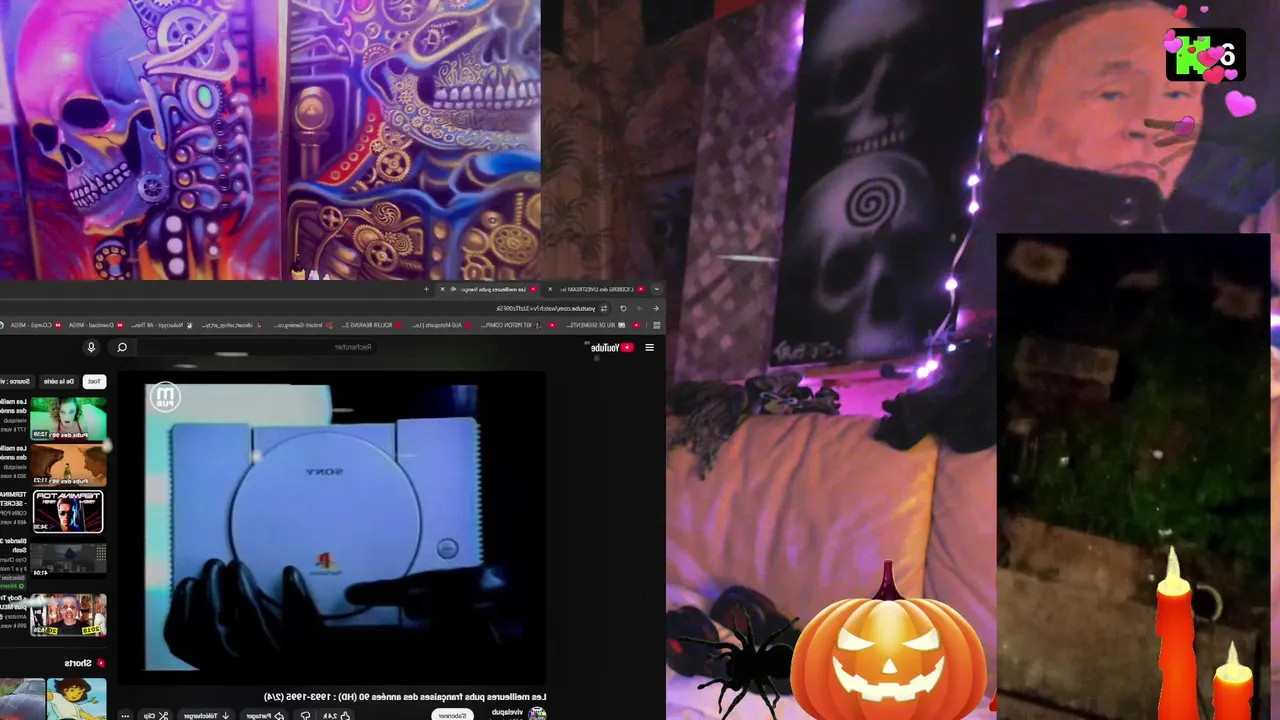1280x720 pixels.
Task: Start voice search with the microphone icon
Action: 91,348
